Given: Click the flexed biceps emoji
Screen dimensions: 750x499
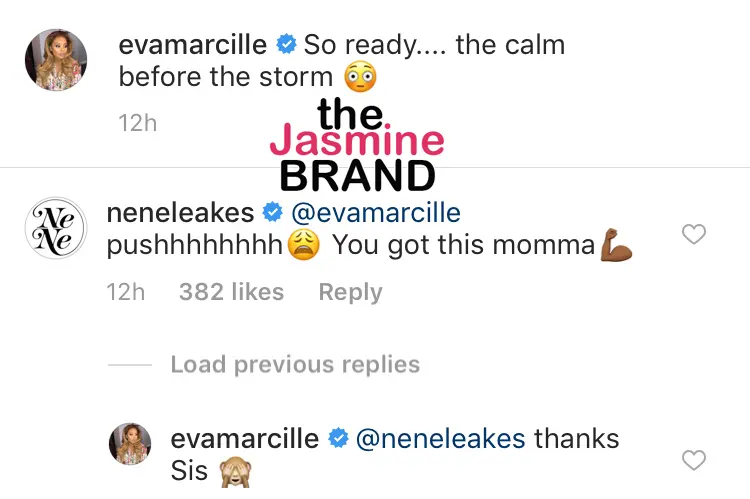Looking at the screenshot, I should 616,245.
